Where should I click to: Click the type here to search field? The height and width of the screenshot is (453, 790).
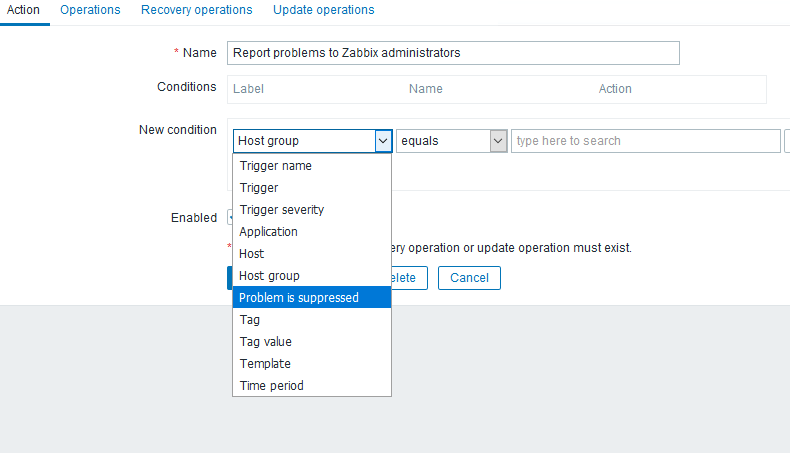[x=645, y=141]
